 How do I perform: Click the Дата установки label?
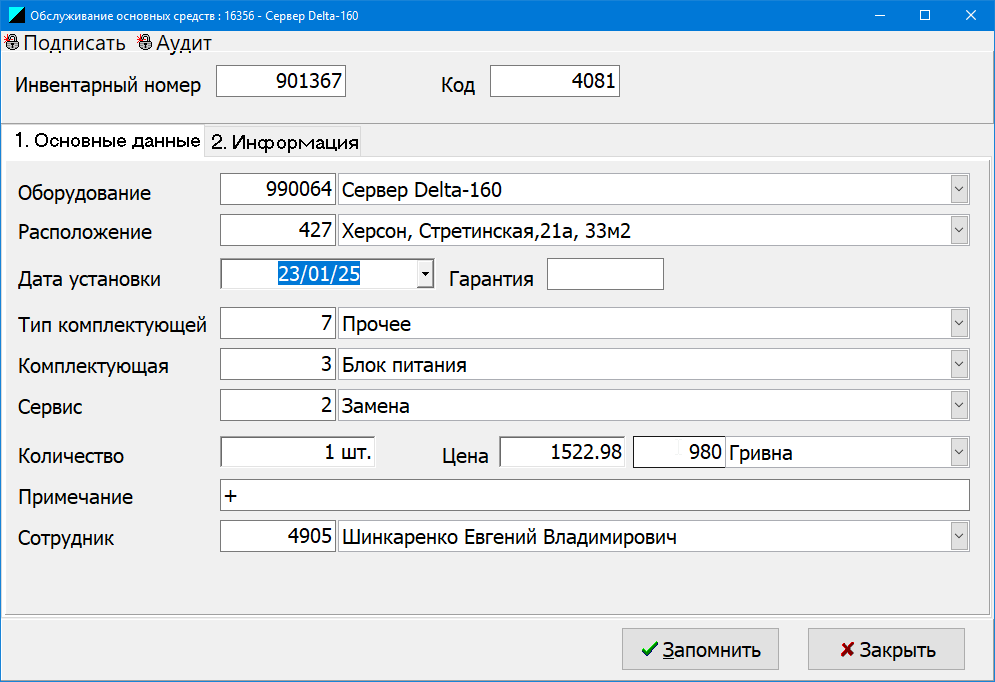click(89, 279)
